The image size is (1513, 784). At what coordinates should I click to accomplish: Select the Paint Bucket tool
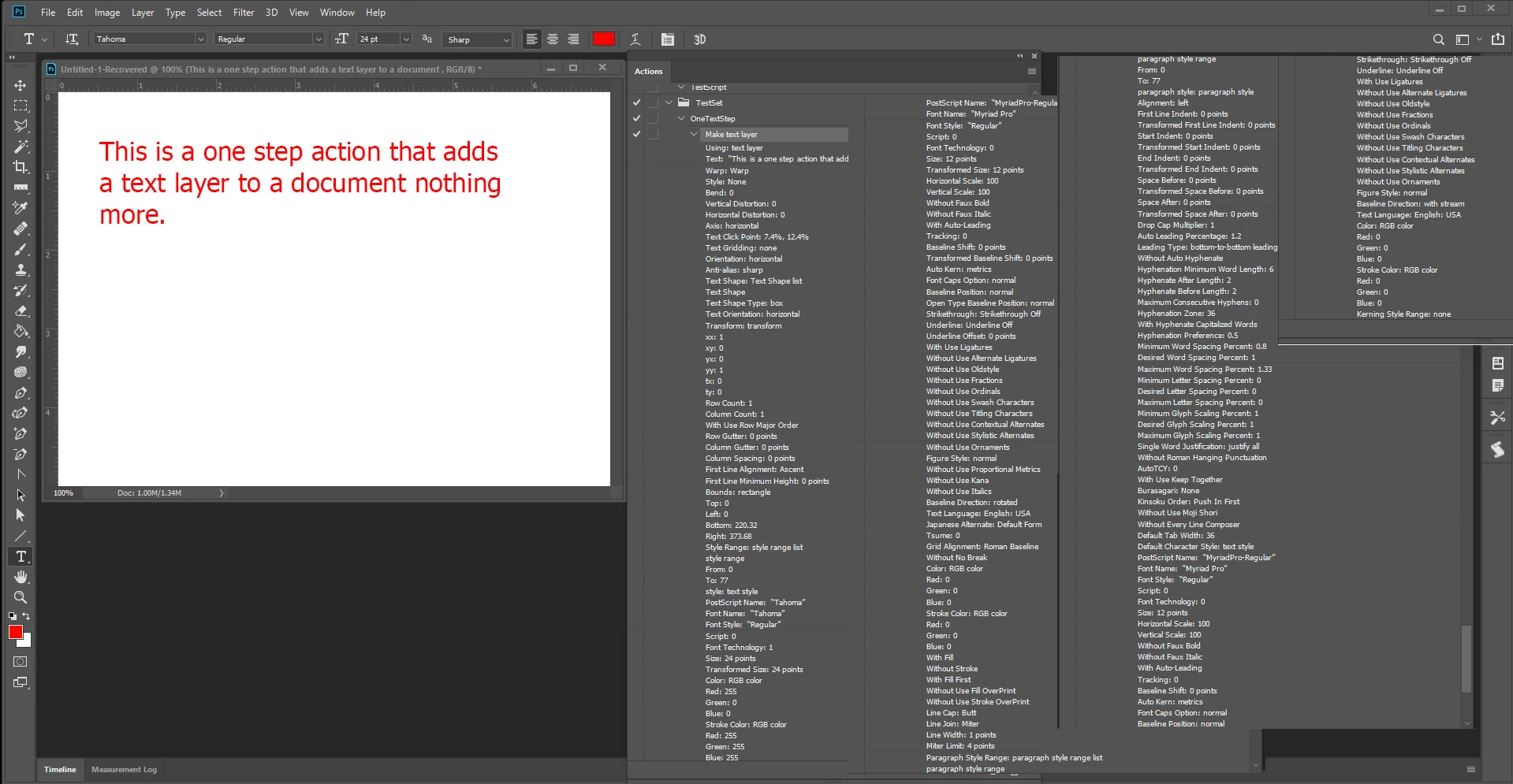click(x=20, y=331)
